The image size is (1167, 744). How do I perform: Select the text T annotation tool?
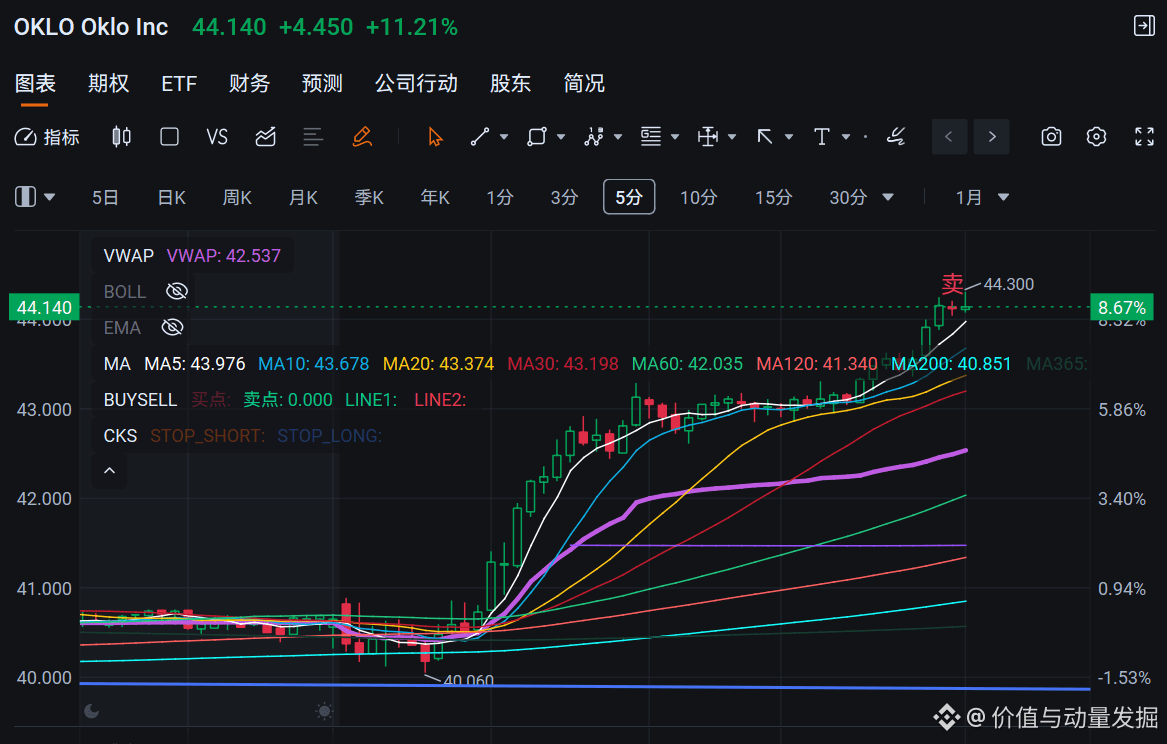point(822,137)
